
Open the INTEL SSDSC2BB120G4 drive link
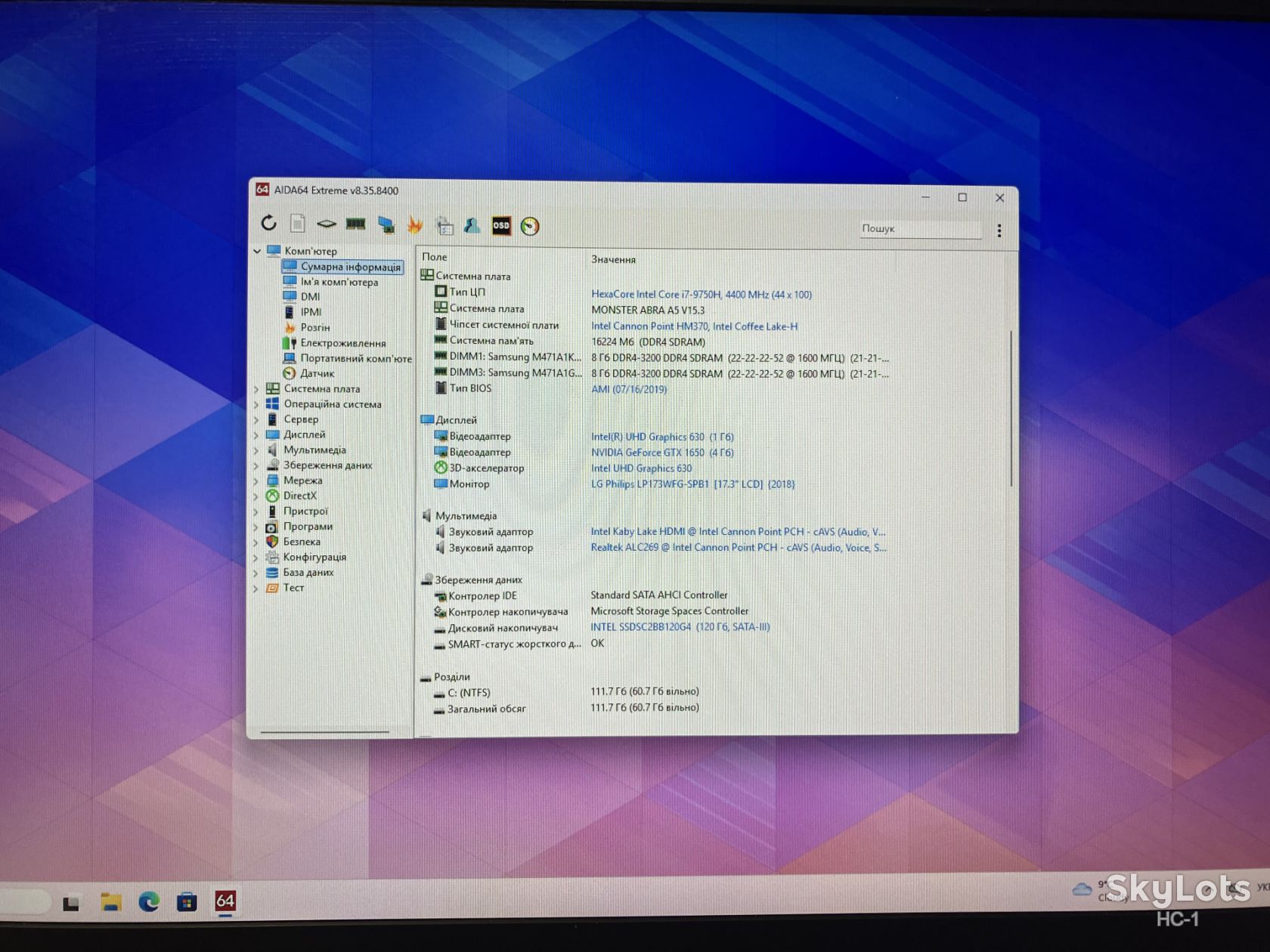[x=680, y=626]
